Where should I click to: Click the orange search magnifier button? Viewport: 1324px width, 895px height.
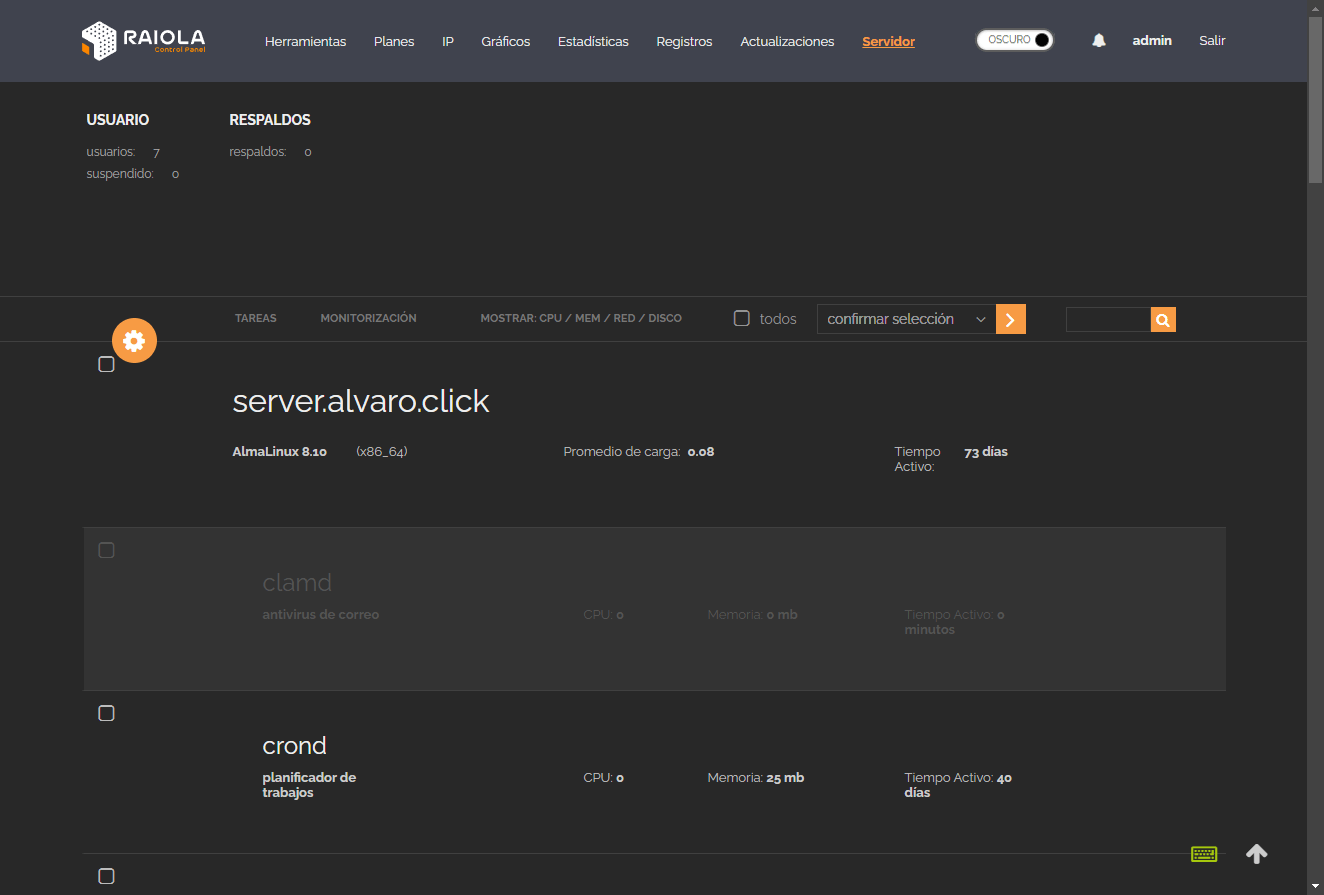click(x=1163, y=320)
